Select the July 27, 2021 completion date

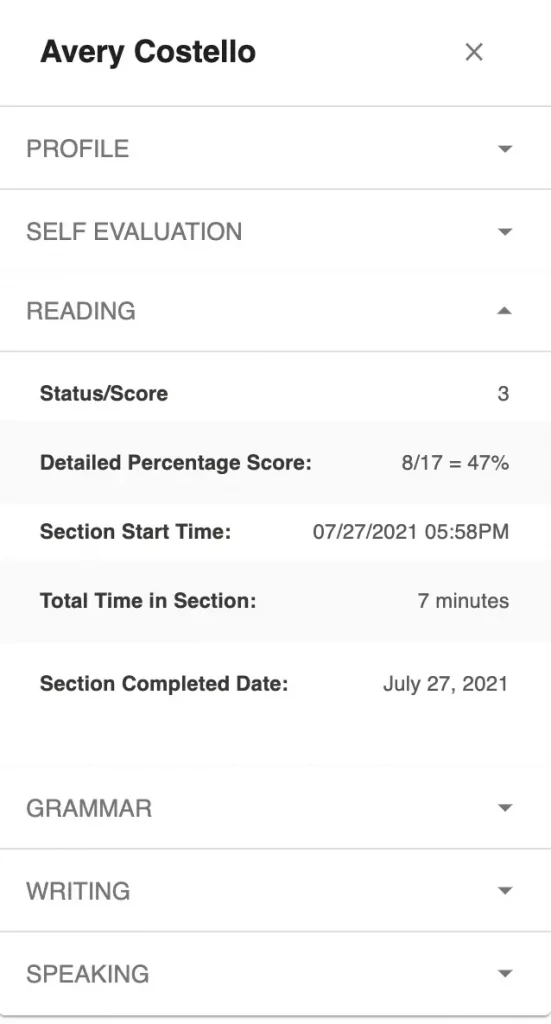[x=445, y=684]
